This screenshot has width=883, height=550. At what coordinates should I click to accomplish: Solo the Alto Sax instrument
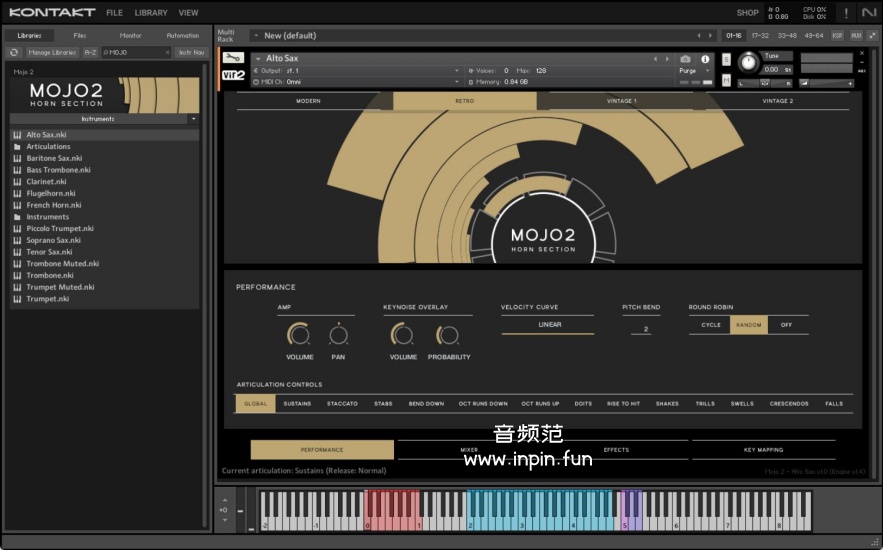click(726, 59)
